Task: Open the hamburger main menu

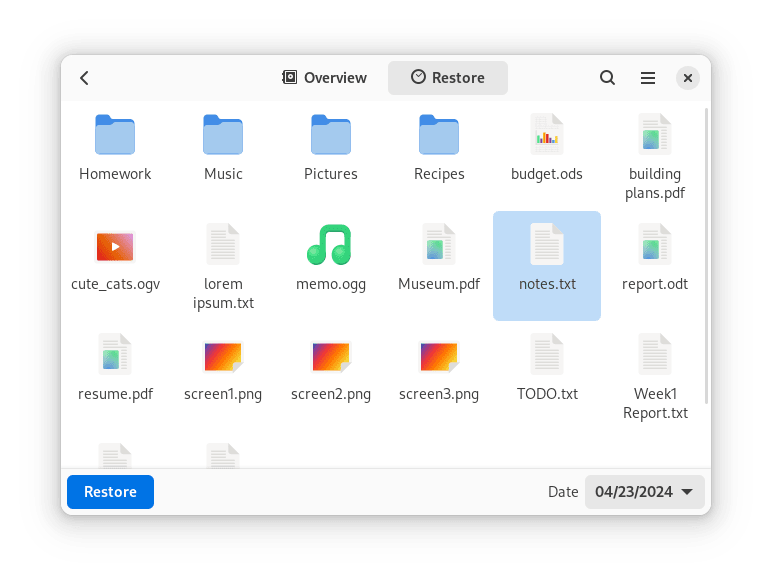Action: click(x=647, y=78)
